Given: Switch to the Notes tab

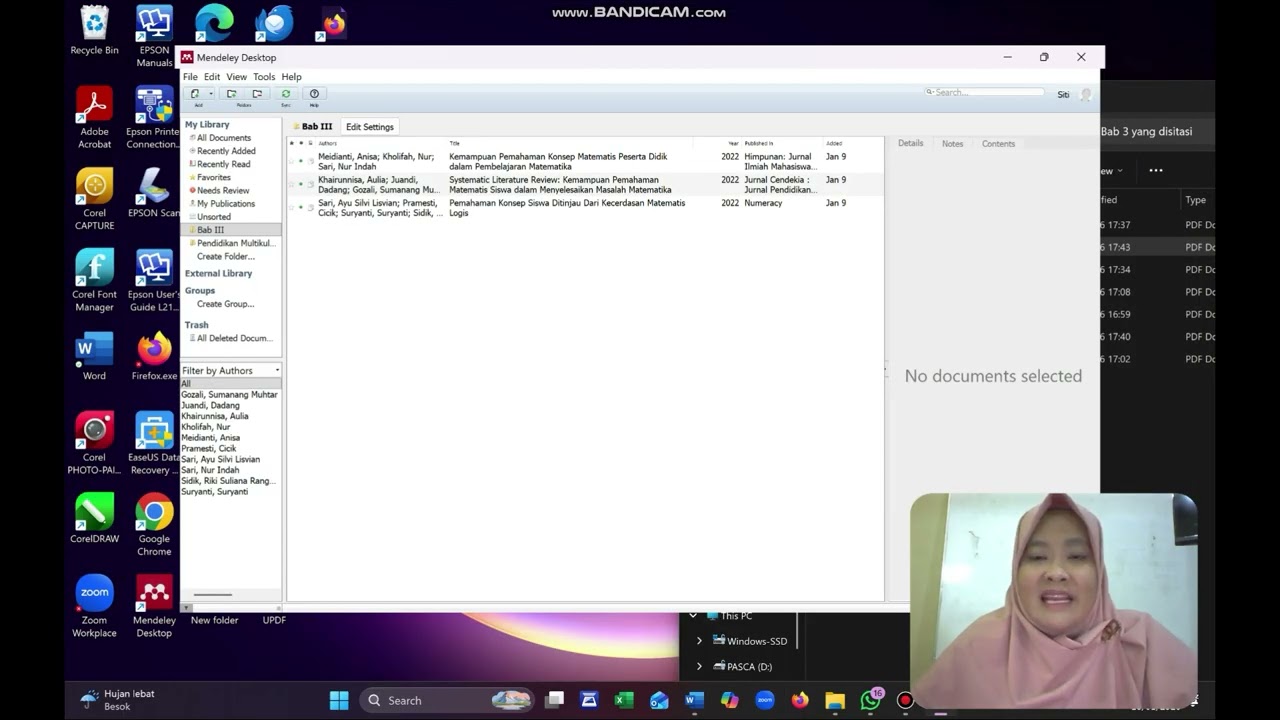Looking at the screenshot, I should pyautogui.click(x=952, y=143).
